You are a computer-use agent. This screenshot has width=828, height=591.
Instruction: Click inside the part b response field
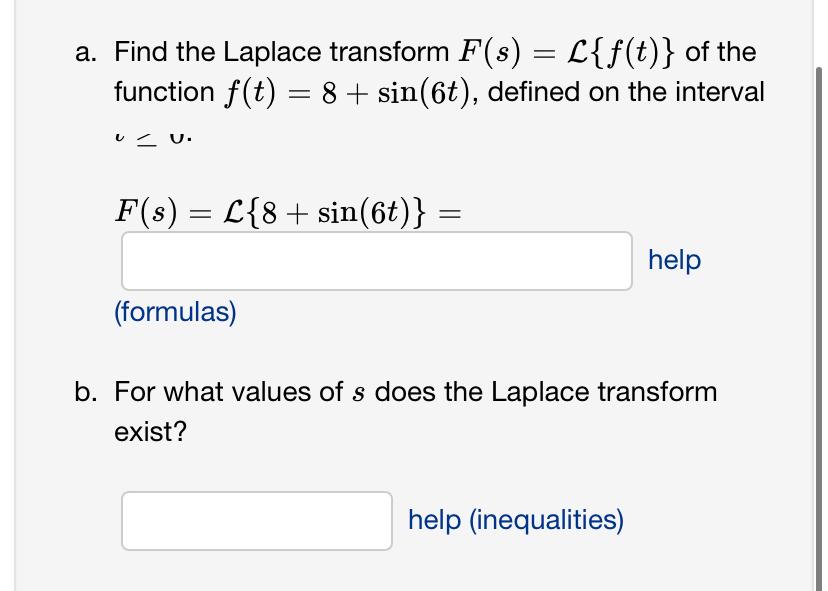pyautogui.click(x=256, y=520)
